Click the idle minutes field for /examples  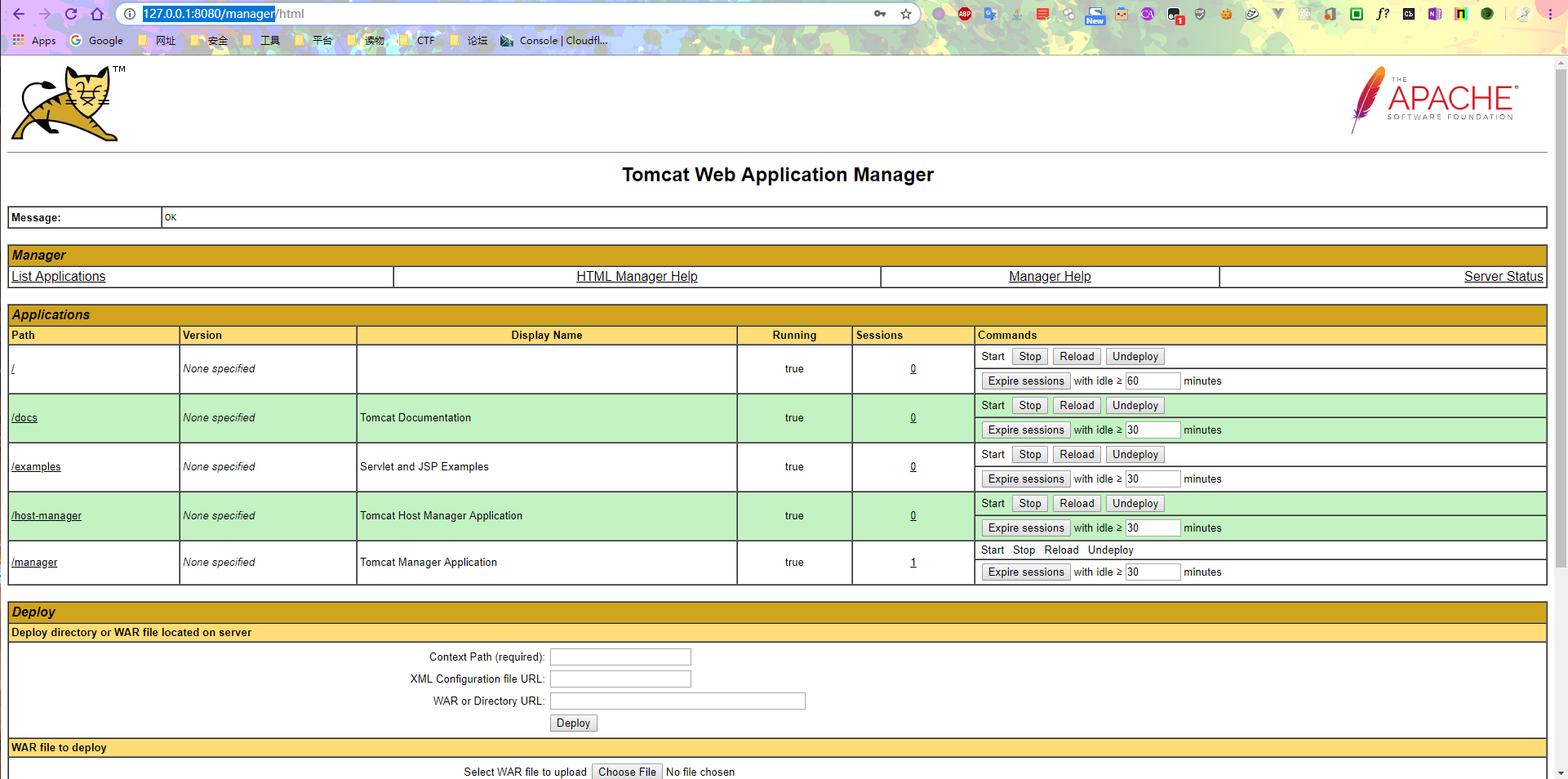coord(1153,479)
